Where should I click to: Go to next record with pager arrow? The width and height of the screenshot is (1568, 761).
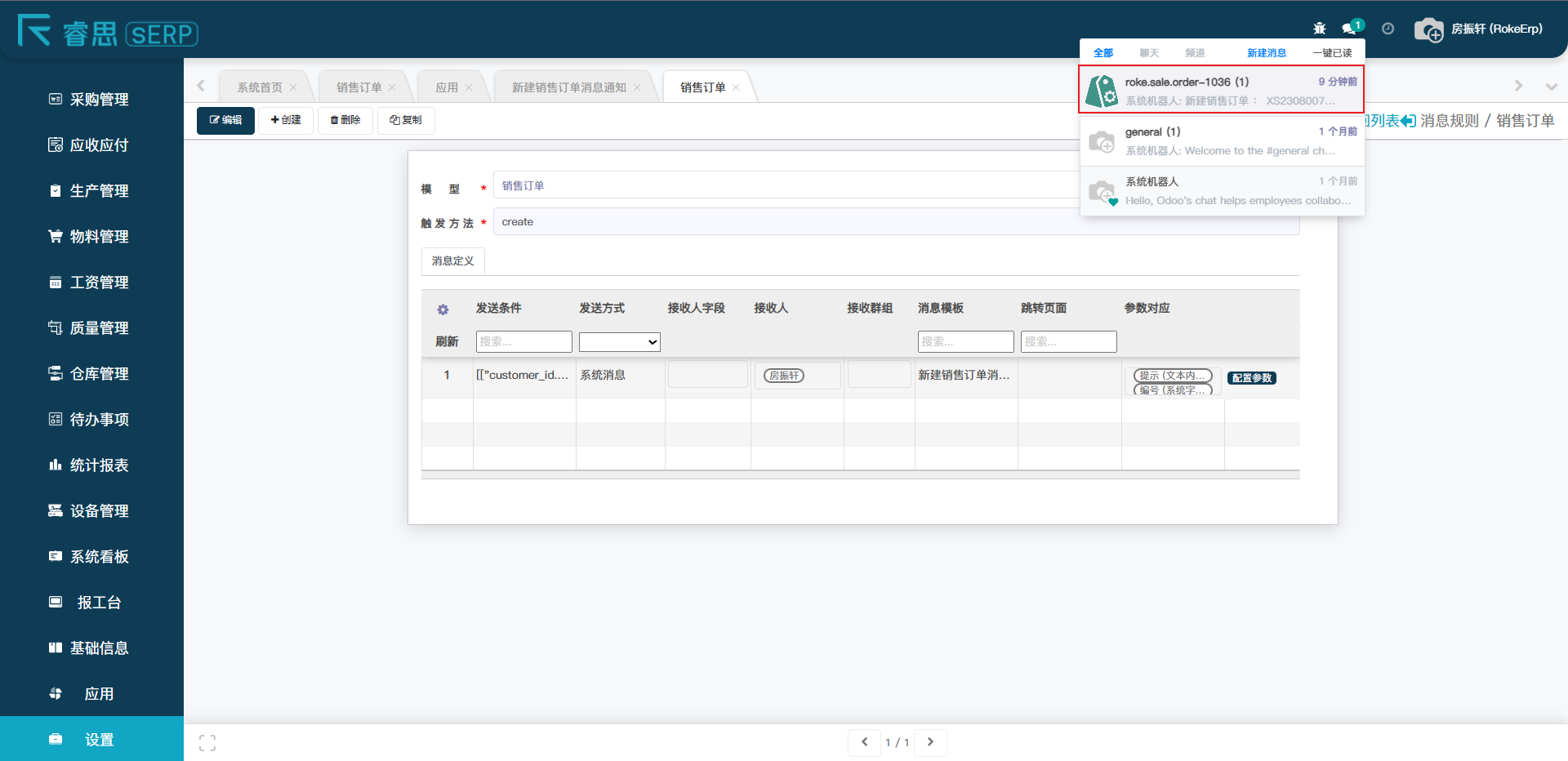coord(930,742)
